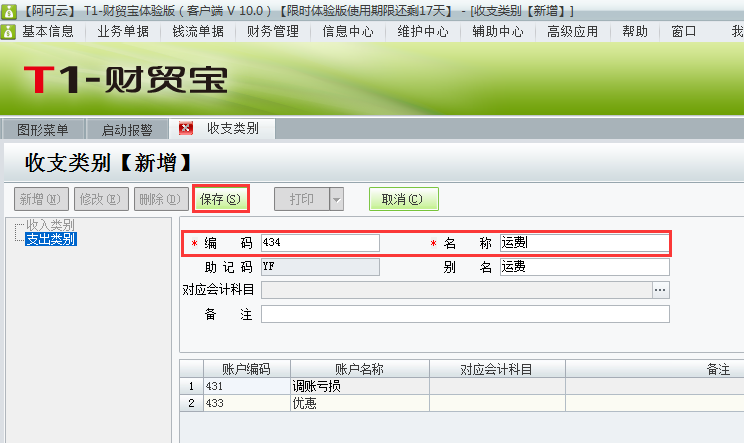Click the app icon in the title bar

coord(9,11)
